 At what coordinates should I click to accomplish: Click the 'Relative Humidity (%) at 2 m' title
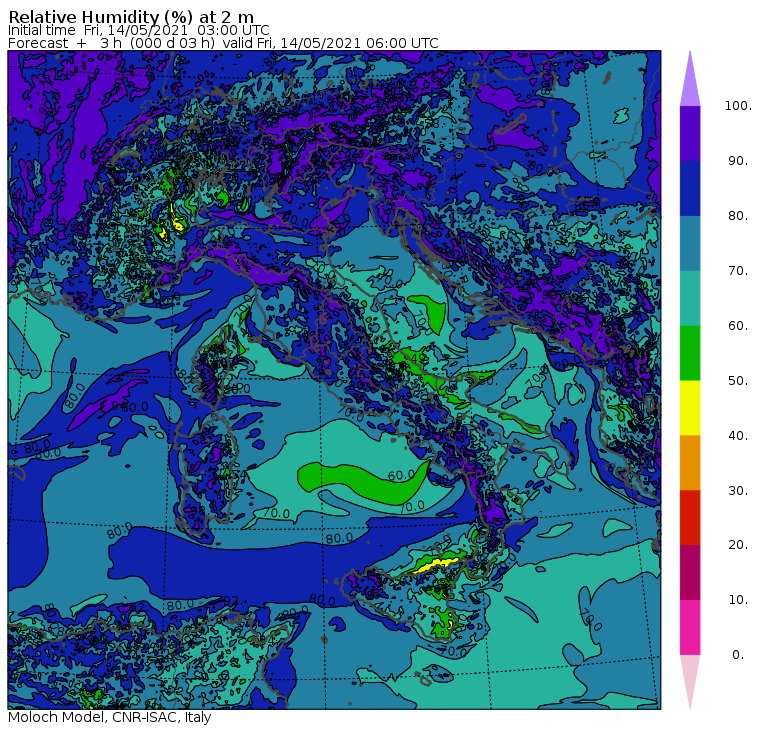(x=131, y=17)
